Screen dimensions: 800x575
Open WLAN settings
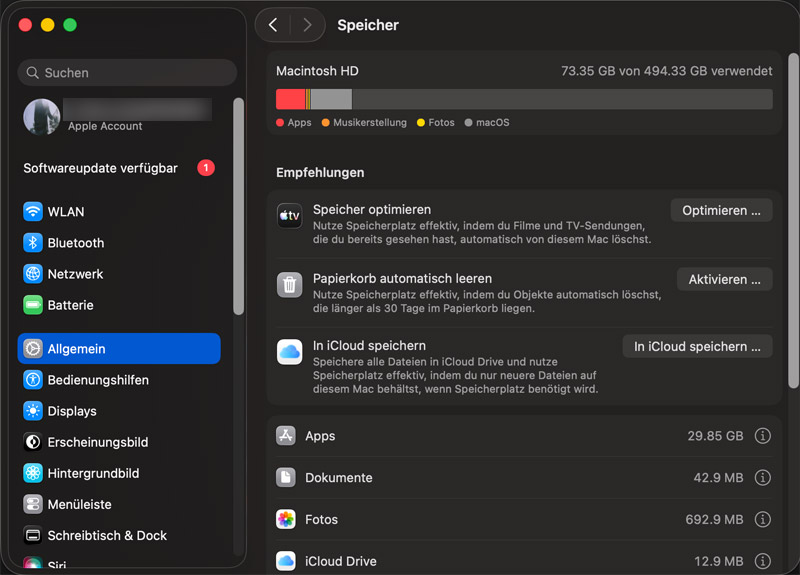pyautogui.click(x=119, y=211)
